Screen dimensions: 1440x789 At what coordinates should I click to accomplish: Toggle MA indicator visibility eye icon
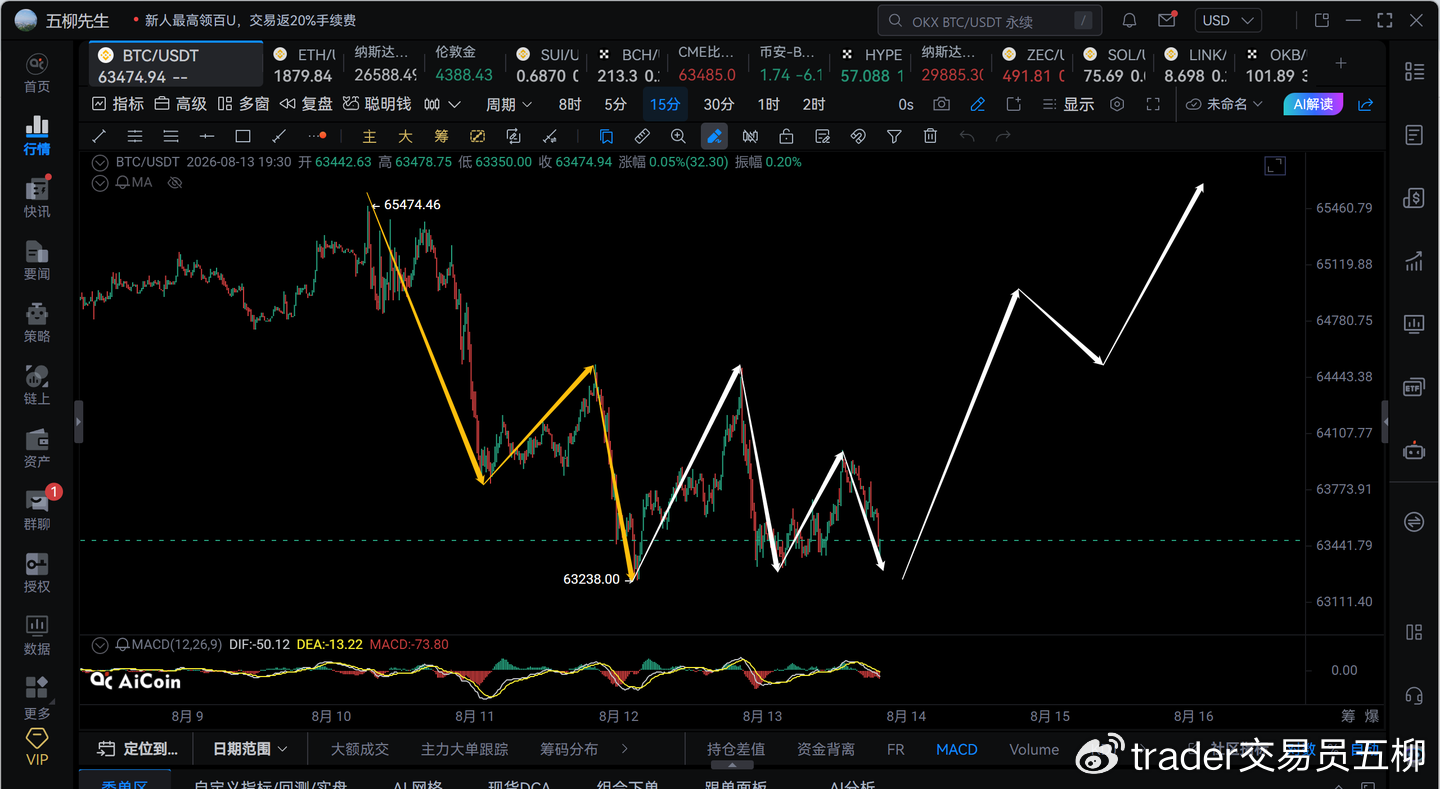pos(175,182)
